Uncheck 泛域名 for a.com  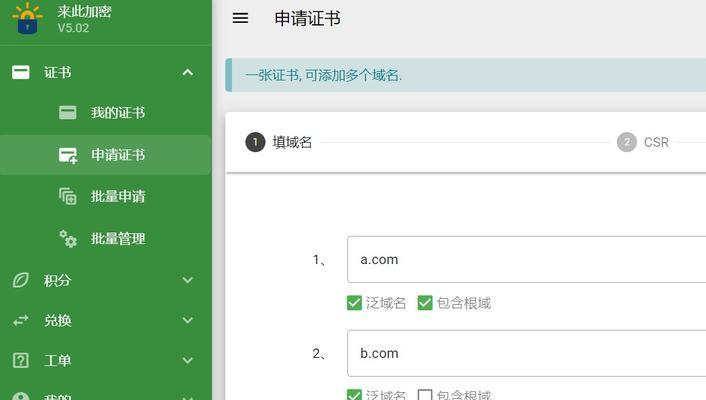[354, 303]
